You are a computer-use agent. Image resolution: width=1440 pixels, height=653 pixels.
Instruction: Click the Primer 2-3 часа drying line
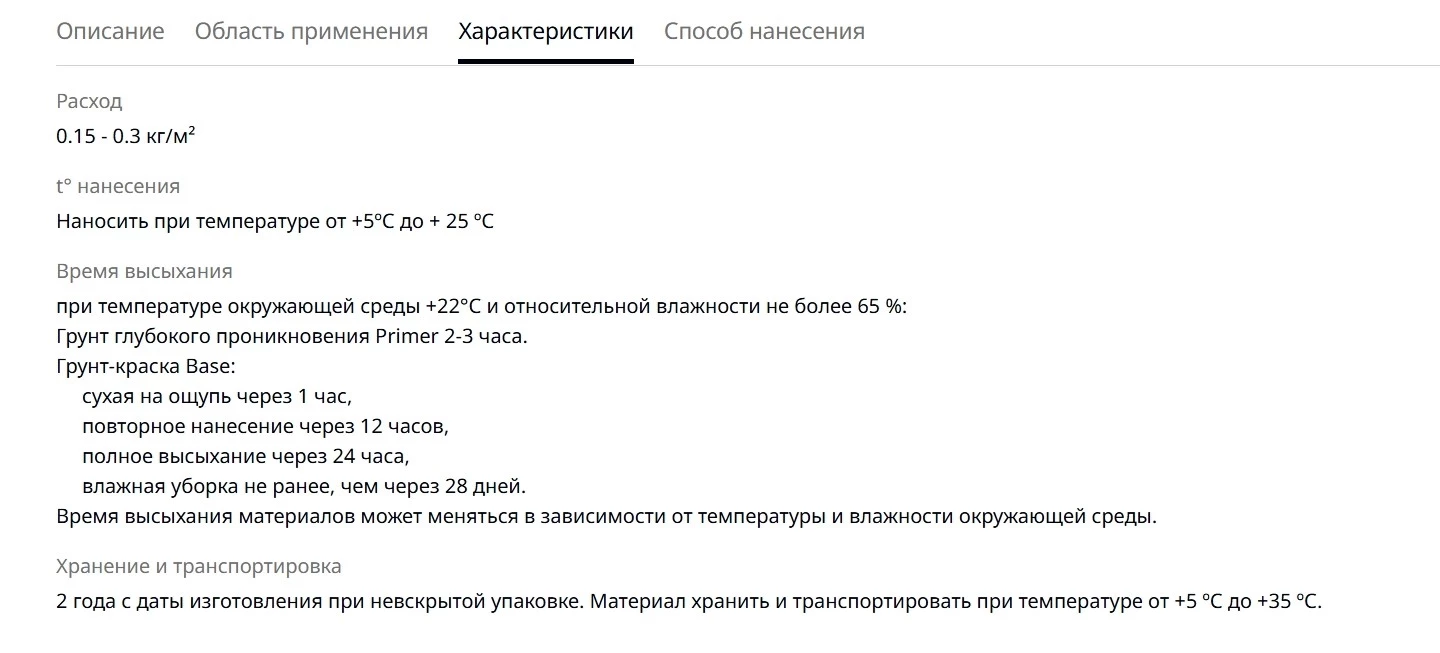pyautogui.click(x=292, y=336)
